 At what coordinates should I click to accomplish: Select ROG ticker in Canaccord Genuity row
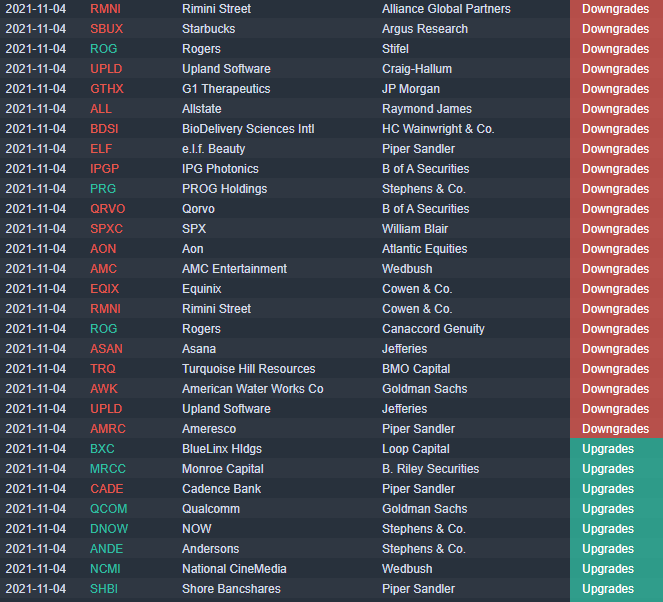pos(104,329)
